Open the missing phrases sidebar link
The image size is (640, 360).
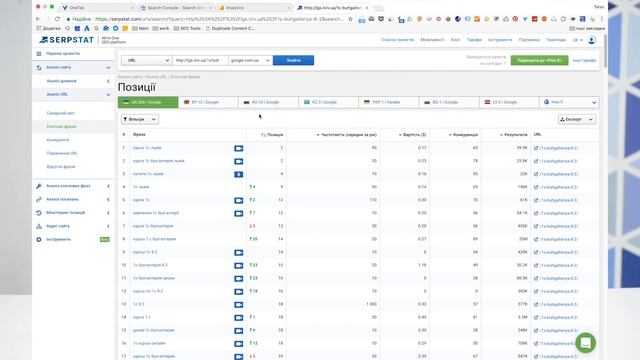[61, 167]
